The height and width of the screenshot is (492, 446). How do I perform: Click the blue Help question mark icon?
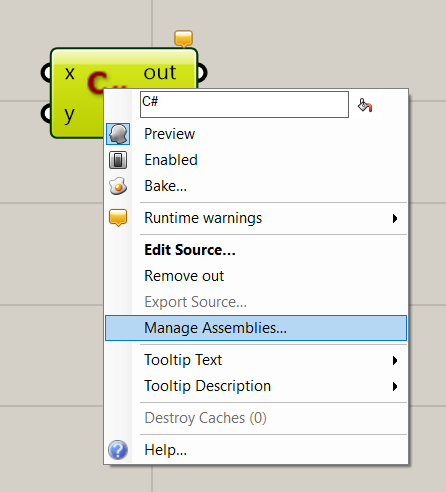tap(118, 450)
